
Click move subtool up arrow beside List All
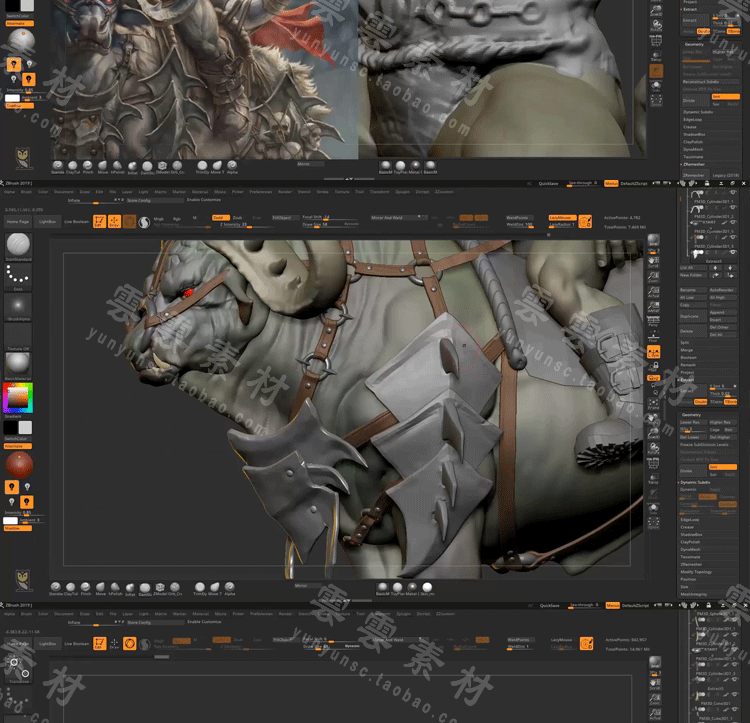pos(716,268)
